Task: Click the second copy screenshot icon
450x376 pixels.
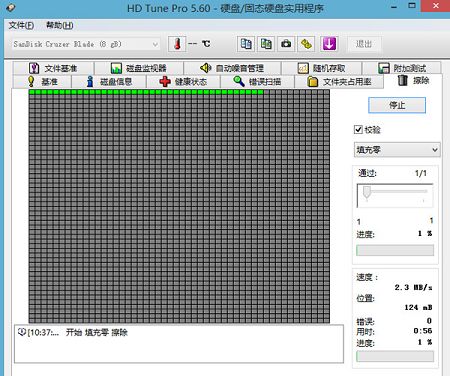Action: (x=266, y=44)
